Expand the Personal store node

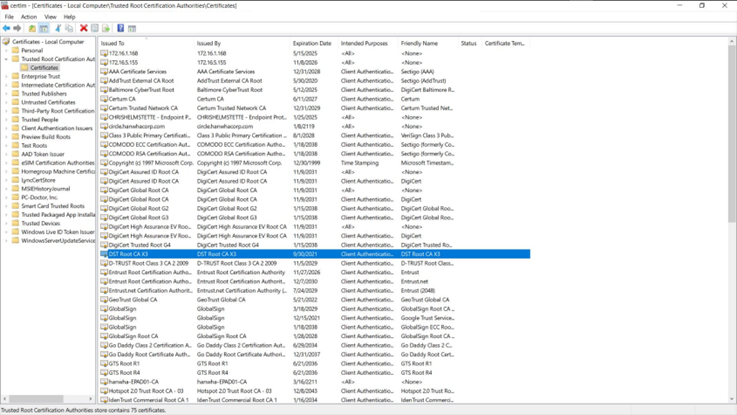point(6,50)
